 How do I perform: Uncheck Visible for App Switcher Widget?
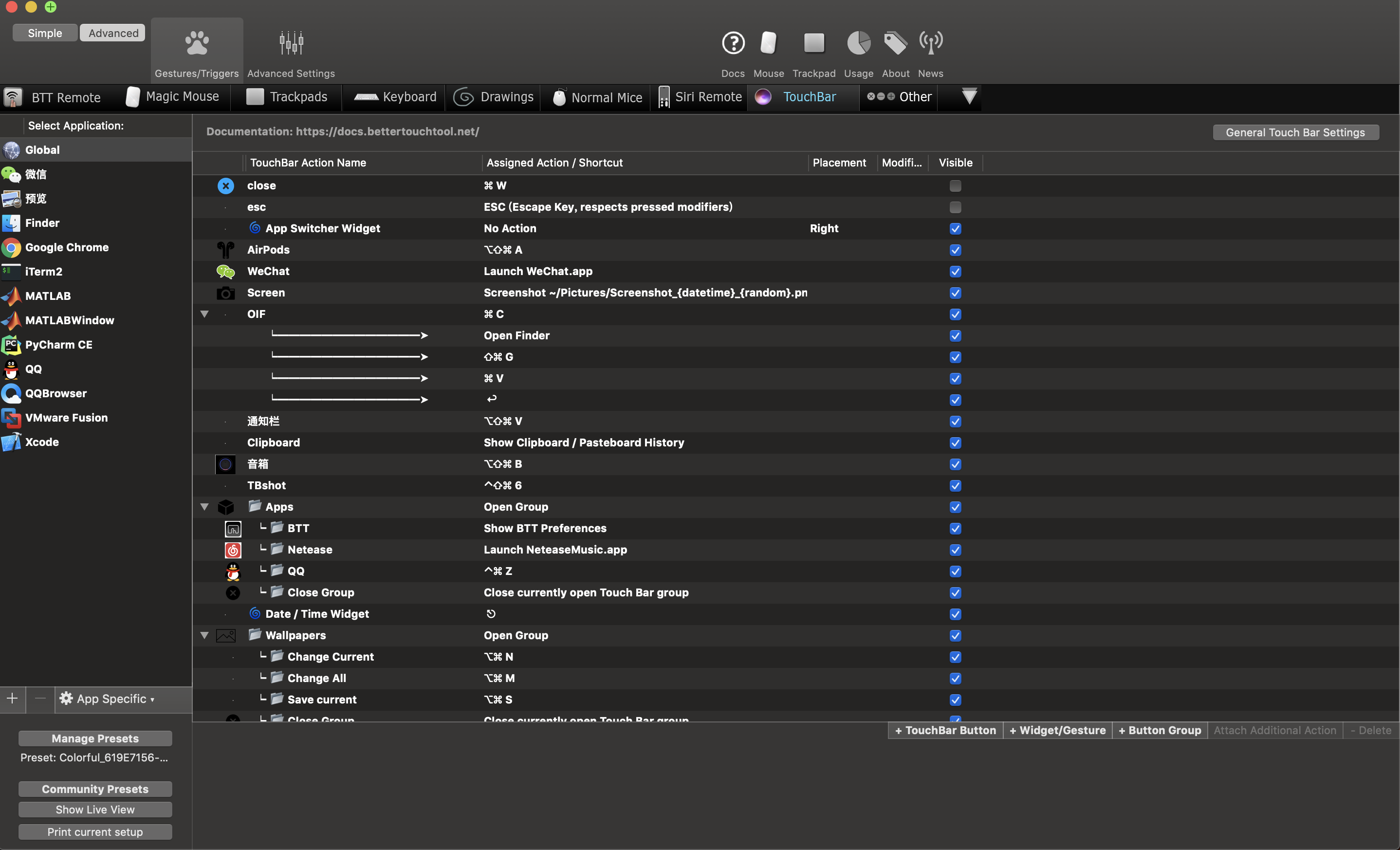[955, 228]
